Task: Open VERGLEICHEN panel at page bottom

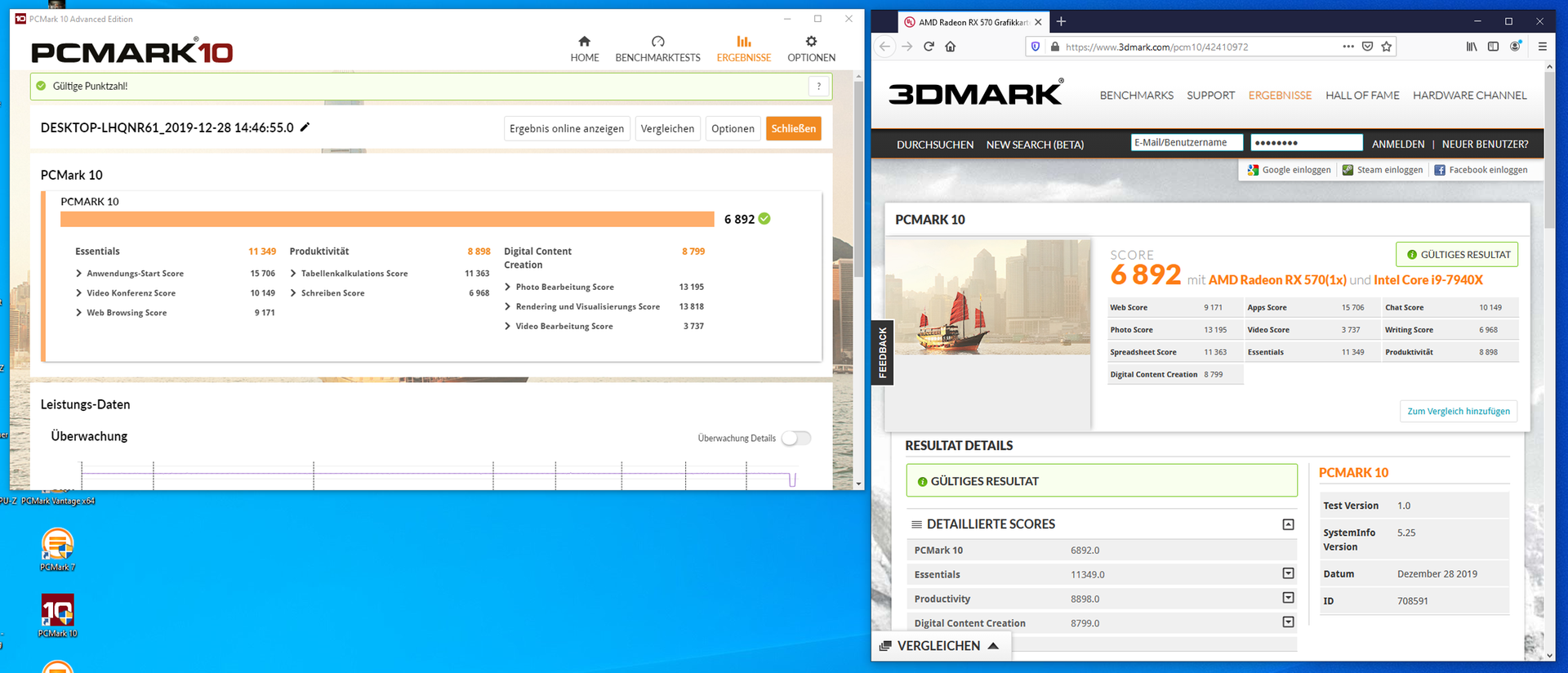Action: pyautogui.click(x=939, y=646)
